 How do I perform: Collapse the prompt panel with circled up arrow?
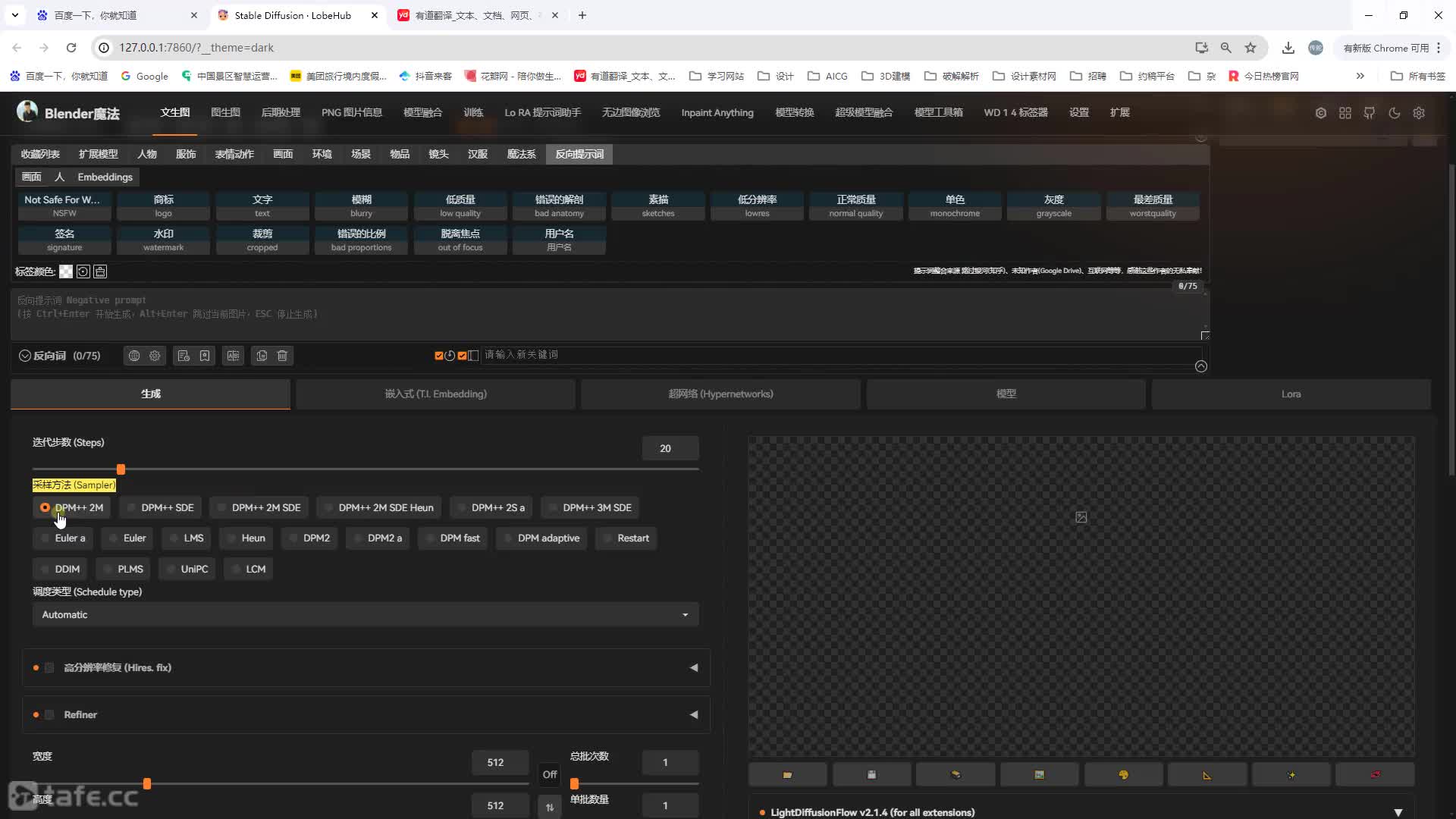1201,366
